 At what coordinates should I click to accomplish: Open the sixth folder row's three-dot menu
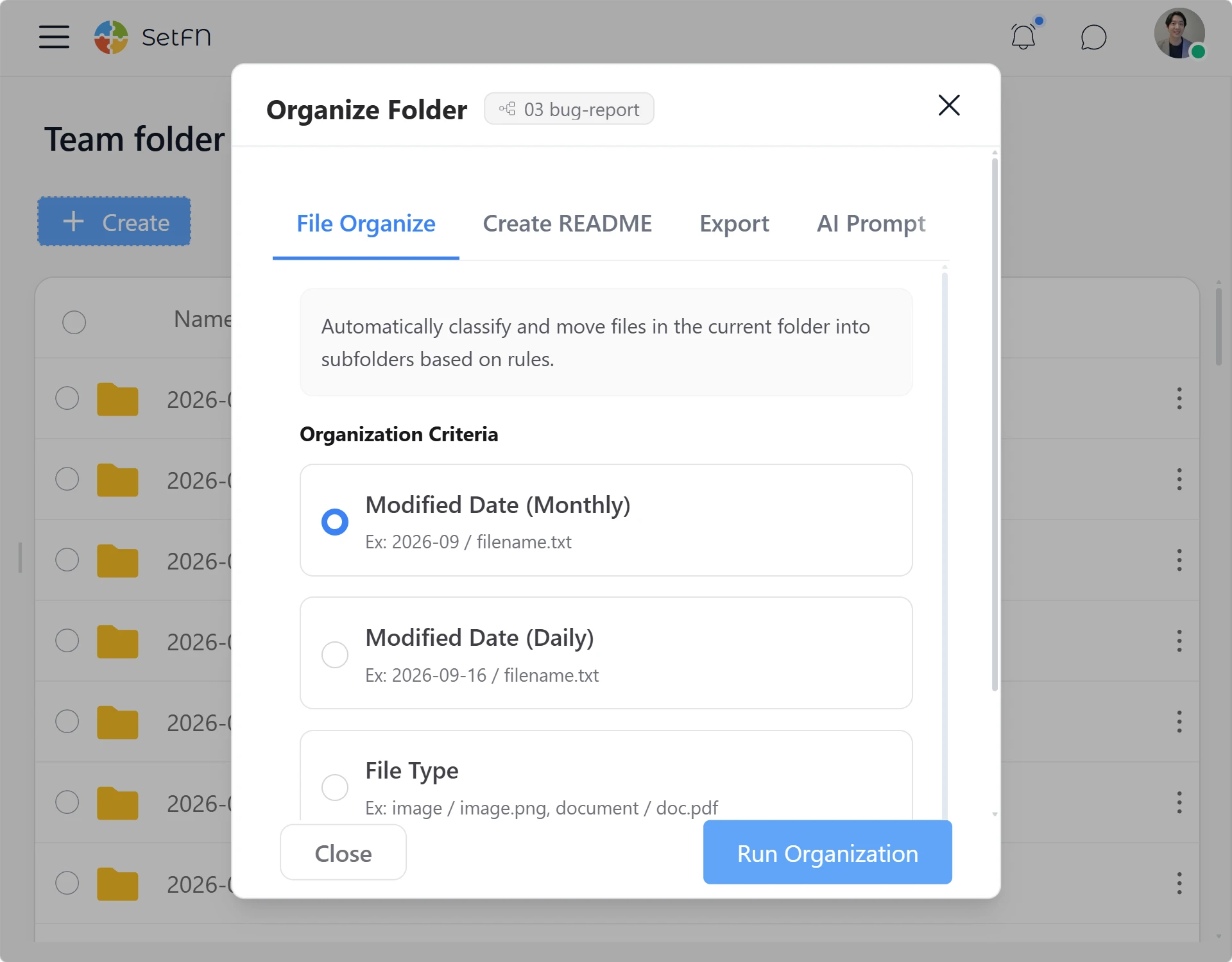pyautogui.click(x=1179, y=802)
